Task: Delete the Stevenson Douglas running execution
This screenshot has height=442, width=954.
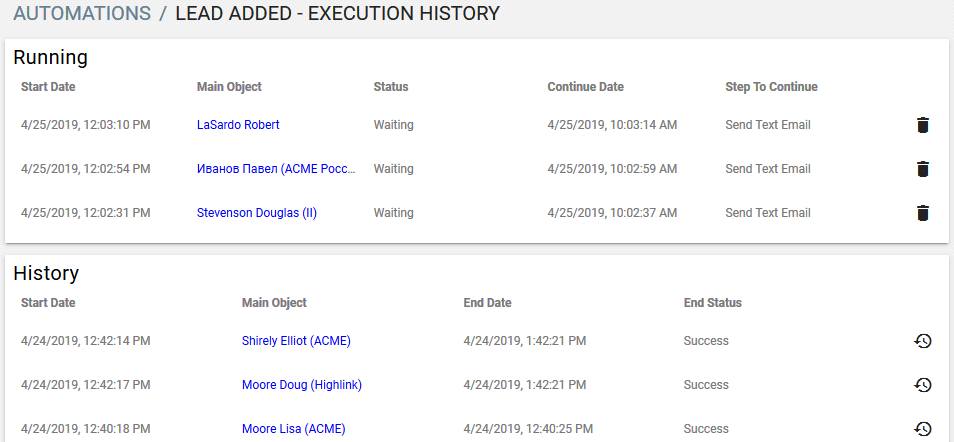Action: coord(923,213)
